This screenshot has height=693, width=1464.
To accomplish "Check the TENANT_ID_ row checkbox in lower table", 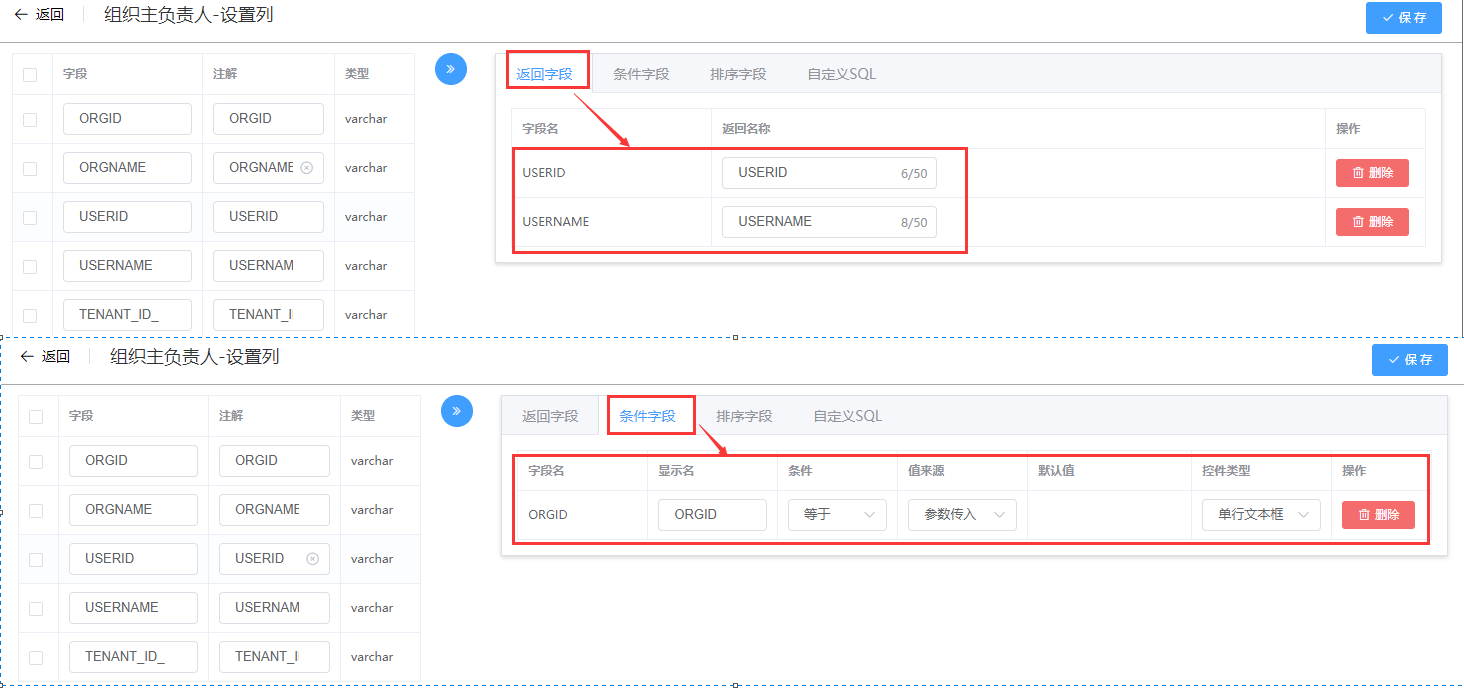I will (36, 658).
